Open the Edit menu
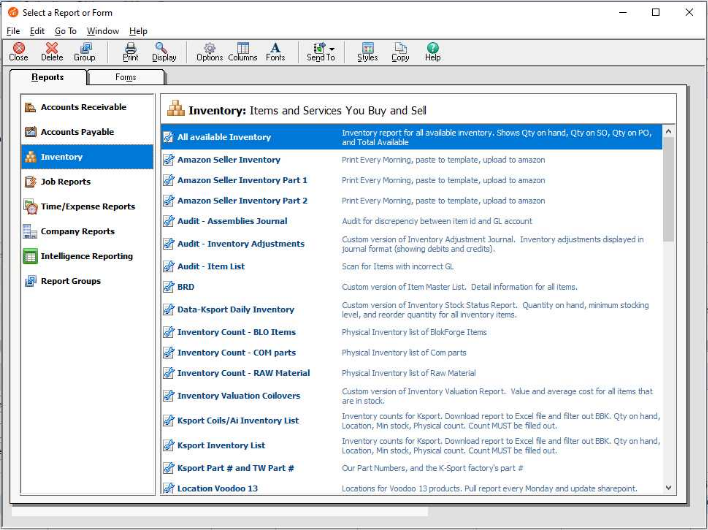 click(x=37, y=31)
